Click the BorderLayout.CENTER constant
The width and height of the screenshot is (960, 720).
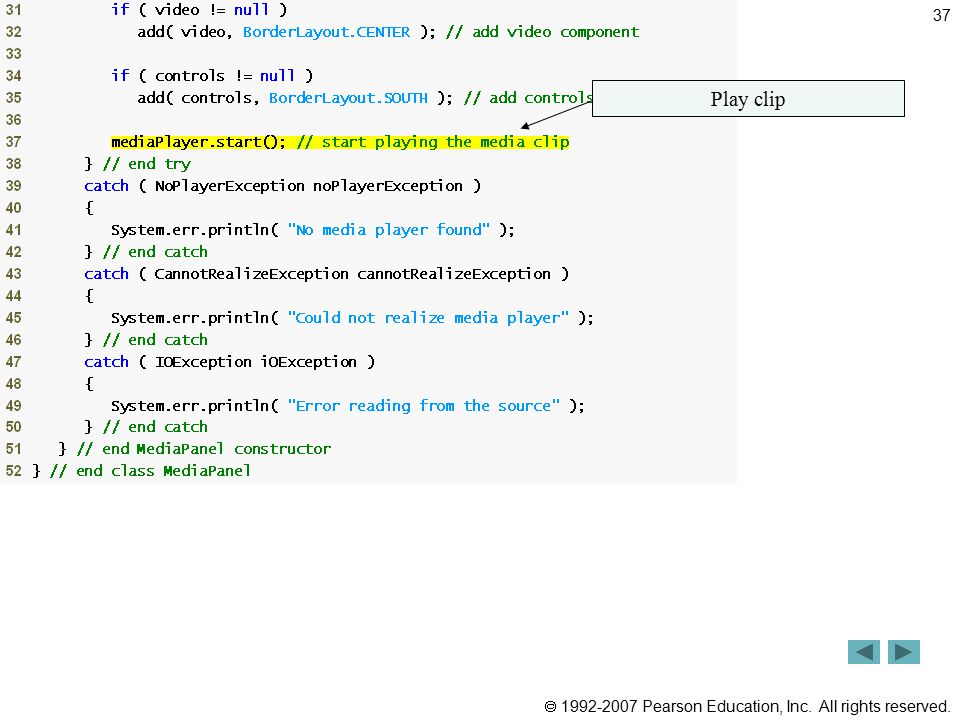point(326,32)
